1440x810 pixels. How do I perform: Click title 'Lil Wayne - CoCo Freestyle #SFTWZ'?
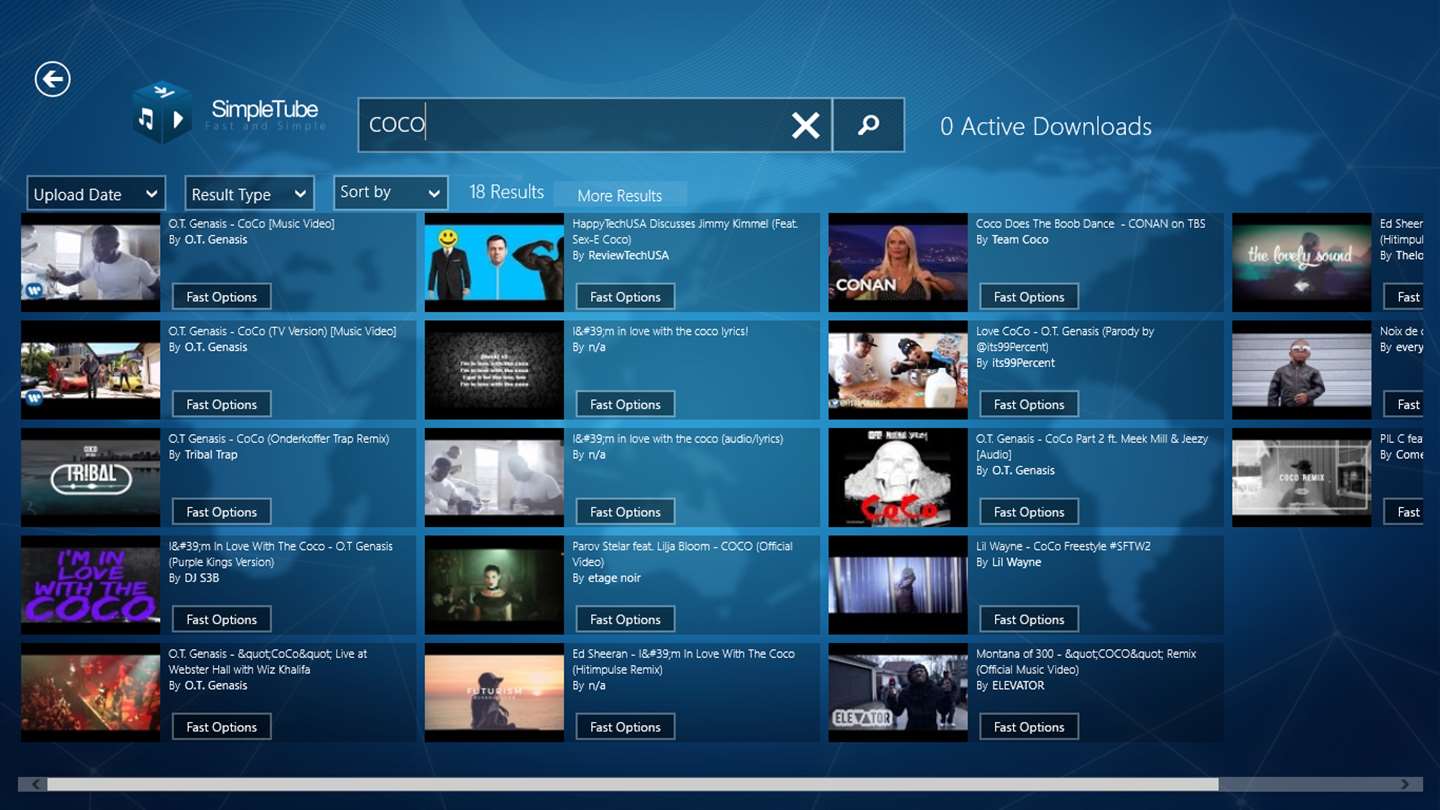click(1063, 546)
